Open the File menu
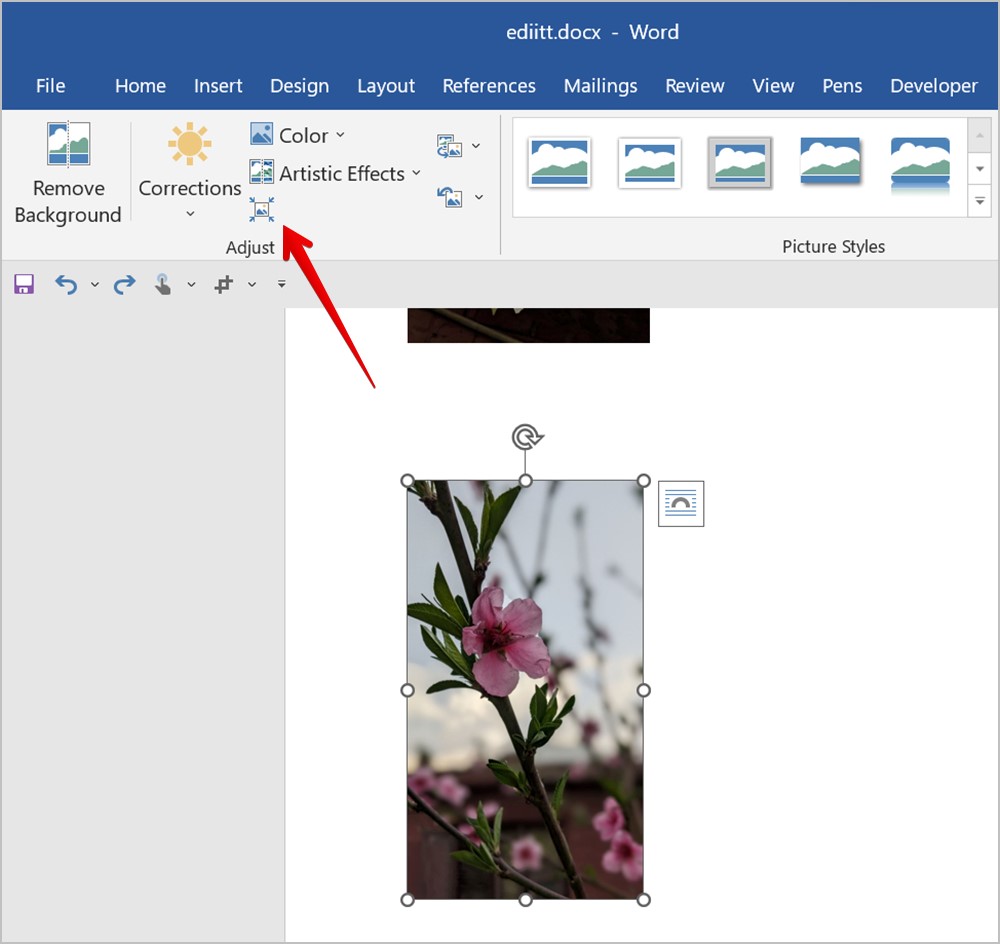The height and width of the screenshot is (944, 1000). pyautogui.click(x=50, y=86)
